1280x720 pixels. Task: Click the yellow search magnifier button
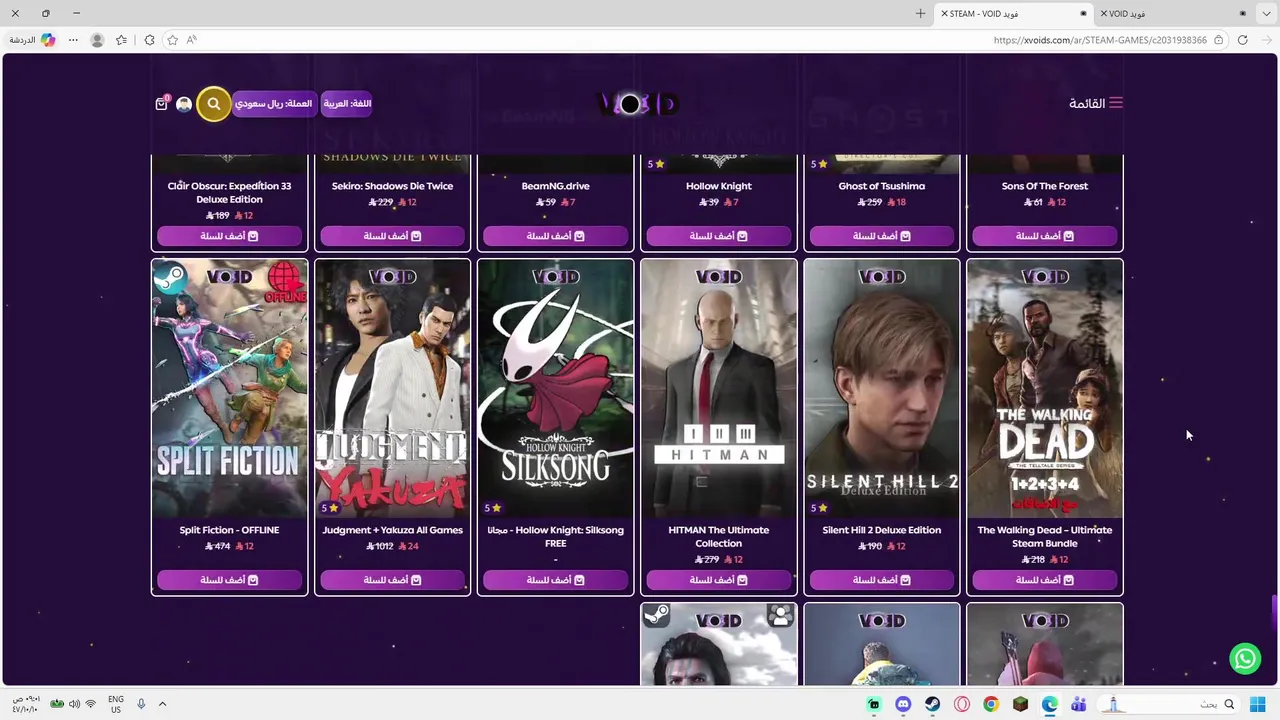point(213,104)
